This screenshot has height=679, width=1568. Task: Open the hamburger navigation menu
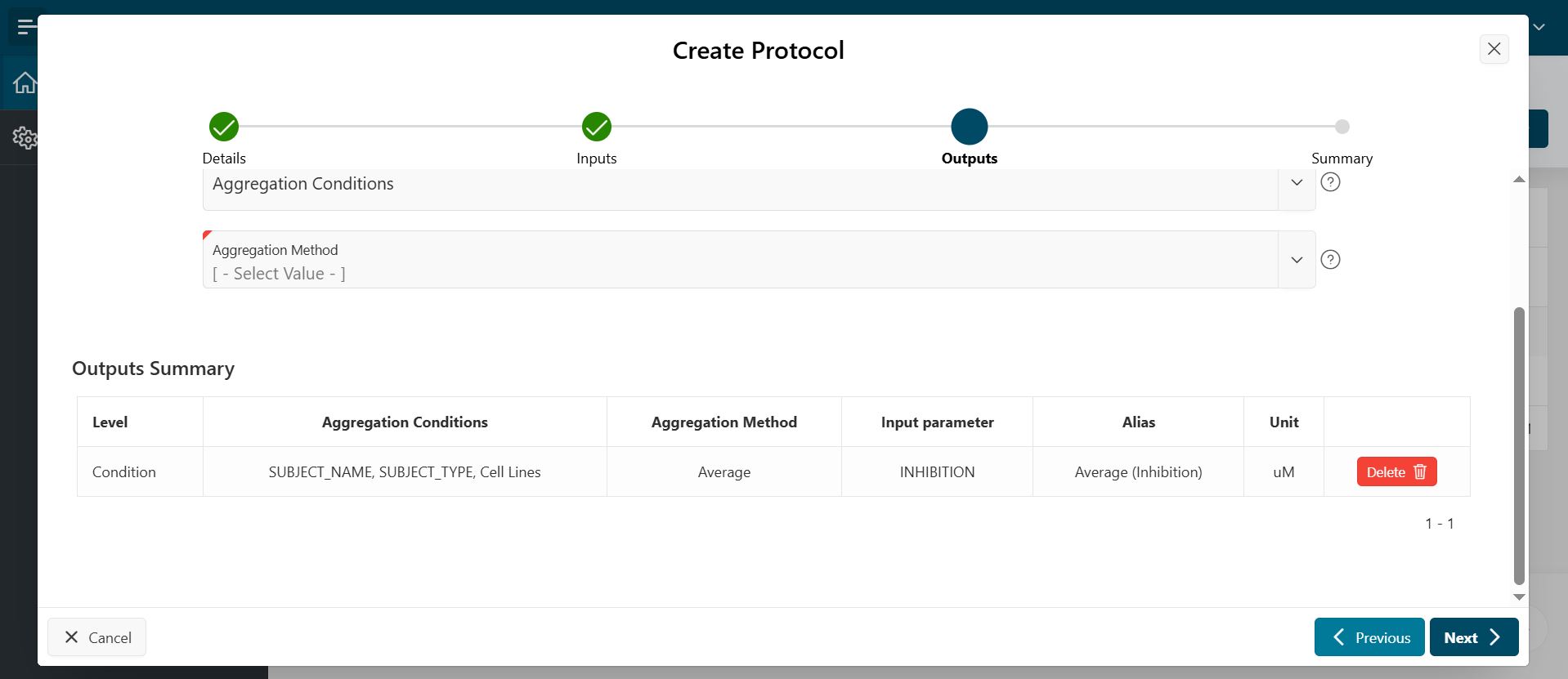pos(25,28)
